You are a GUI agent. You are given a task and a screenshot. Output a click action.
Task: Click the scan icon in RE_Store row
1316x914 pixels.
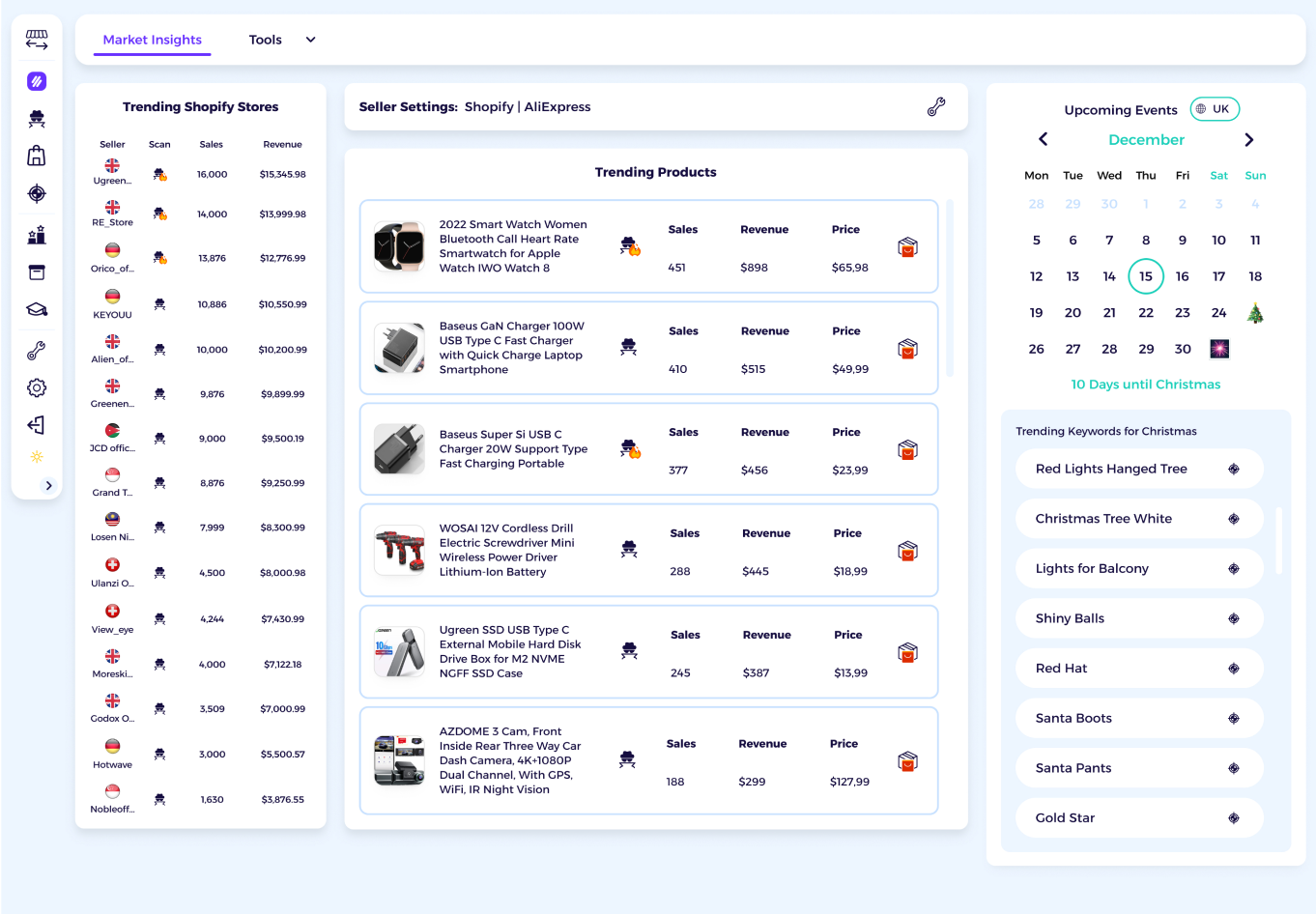pos(159,214)
